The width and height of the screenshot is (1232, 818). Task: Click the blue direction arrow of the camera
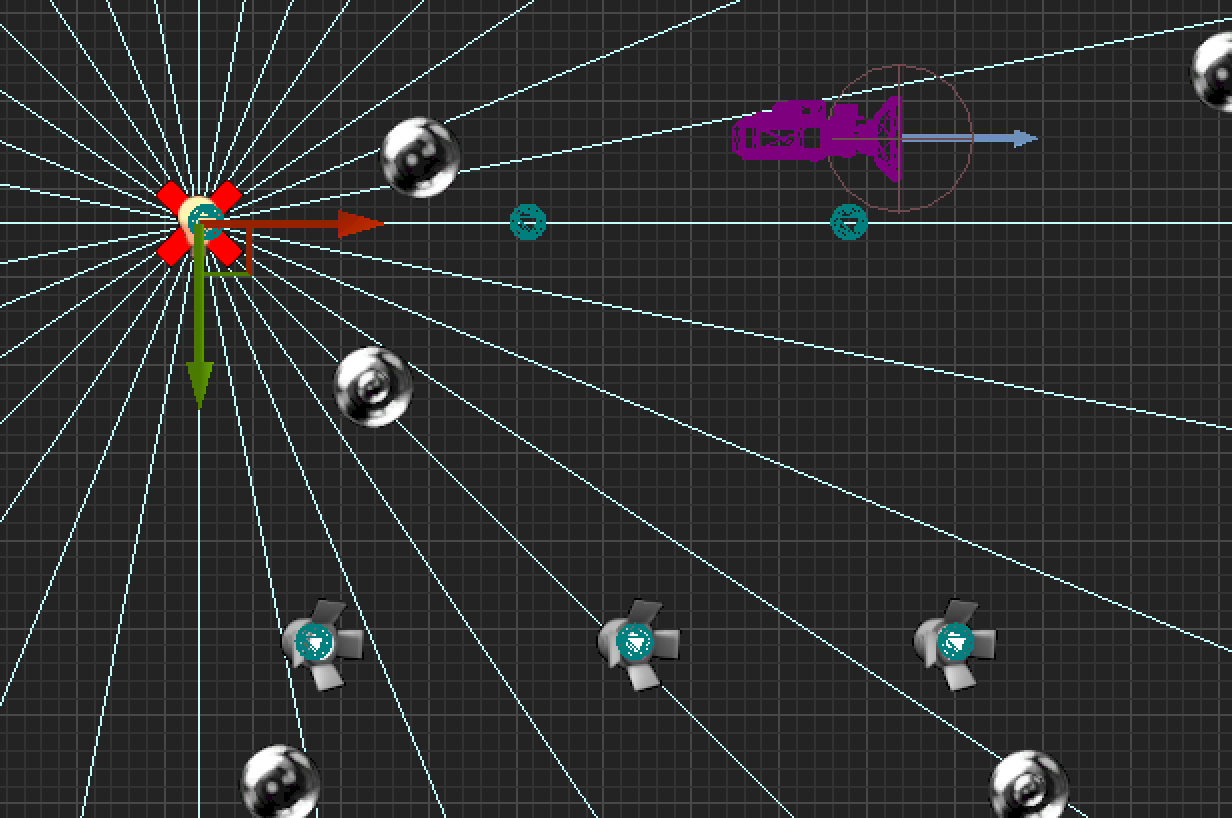coord(968,138)
